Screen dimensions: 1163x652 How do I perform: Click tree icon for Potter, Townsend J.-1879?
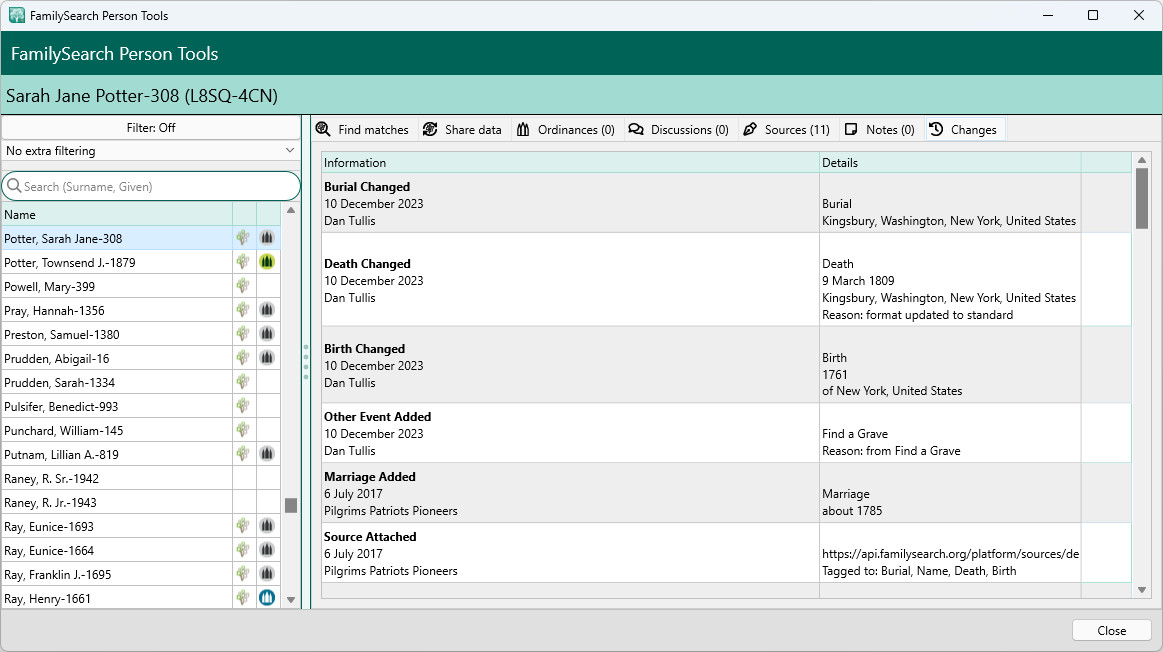pyautogui.click(x=243, y=262)
